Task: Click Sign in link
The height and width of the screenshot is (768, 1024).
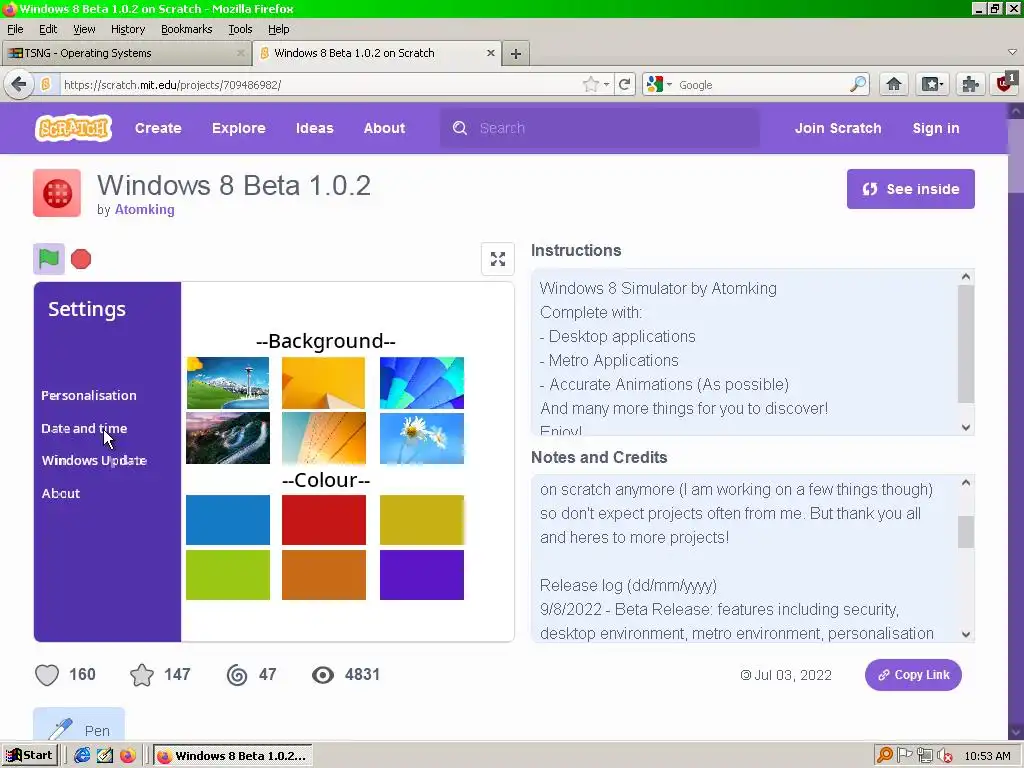Action: coord(936,128)
